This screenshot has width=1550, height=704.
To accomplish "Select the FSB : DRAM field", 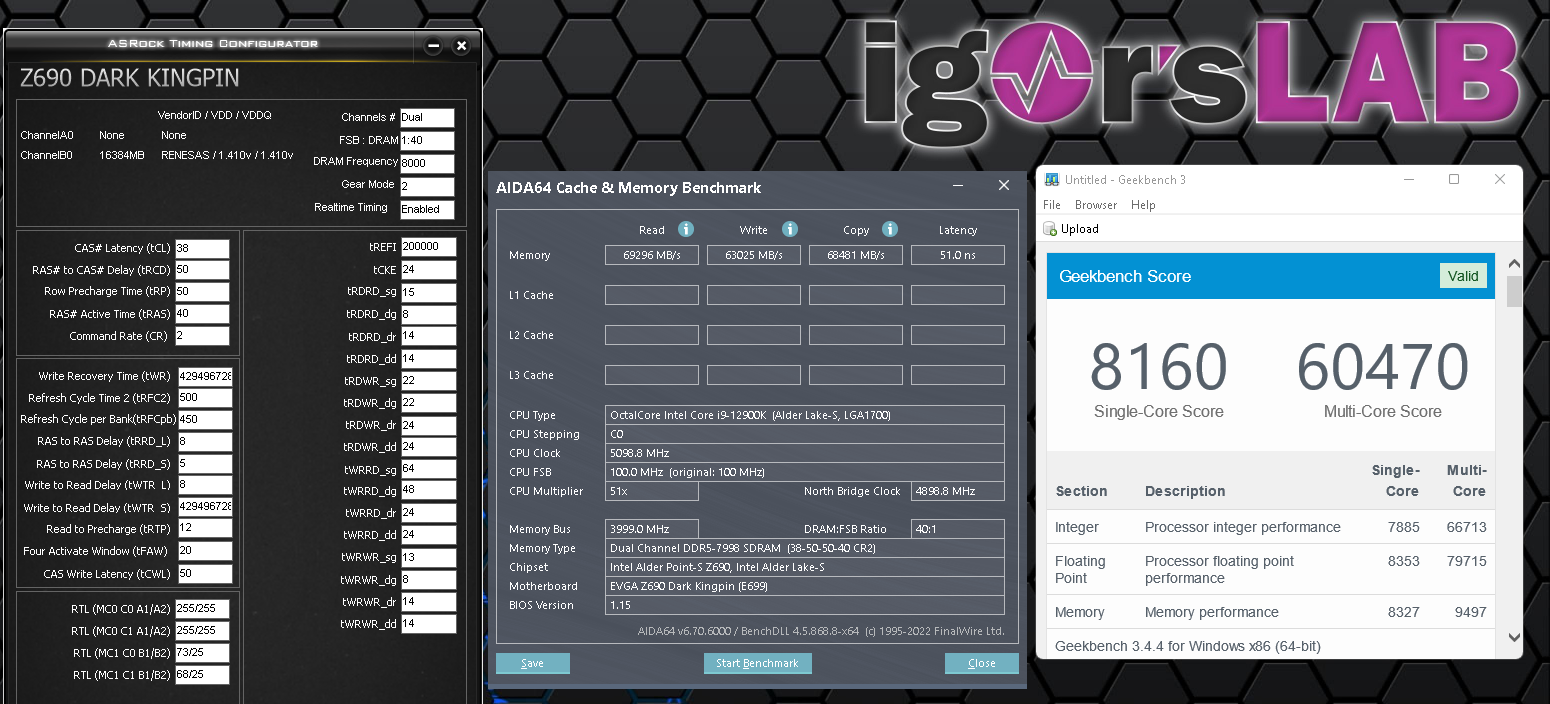I will point(427,141).
